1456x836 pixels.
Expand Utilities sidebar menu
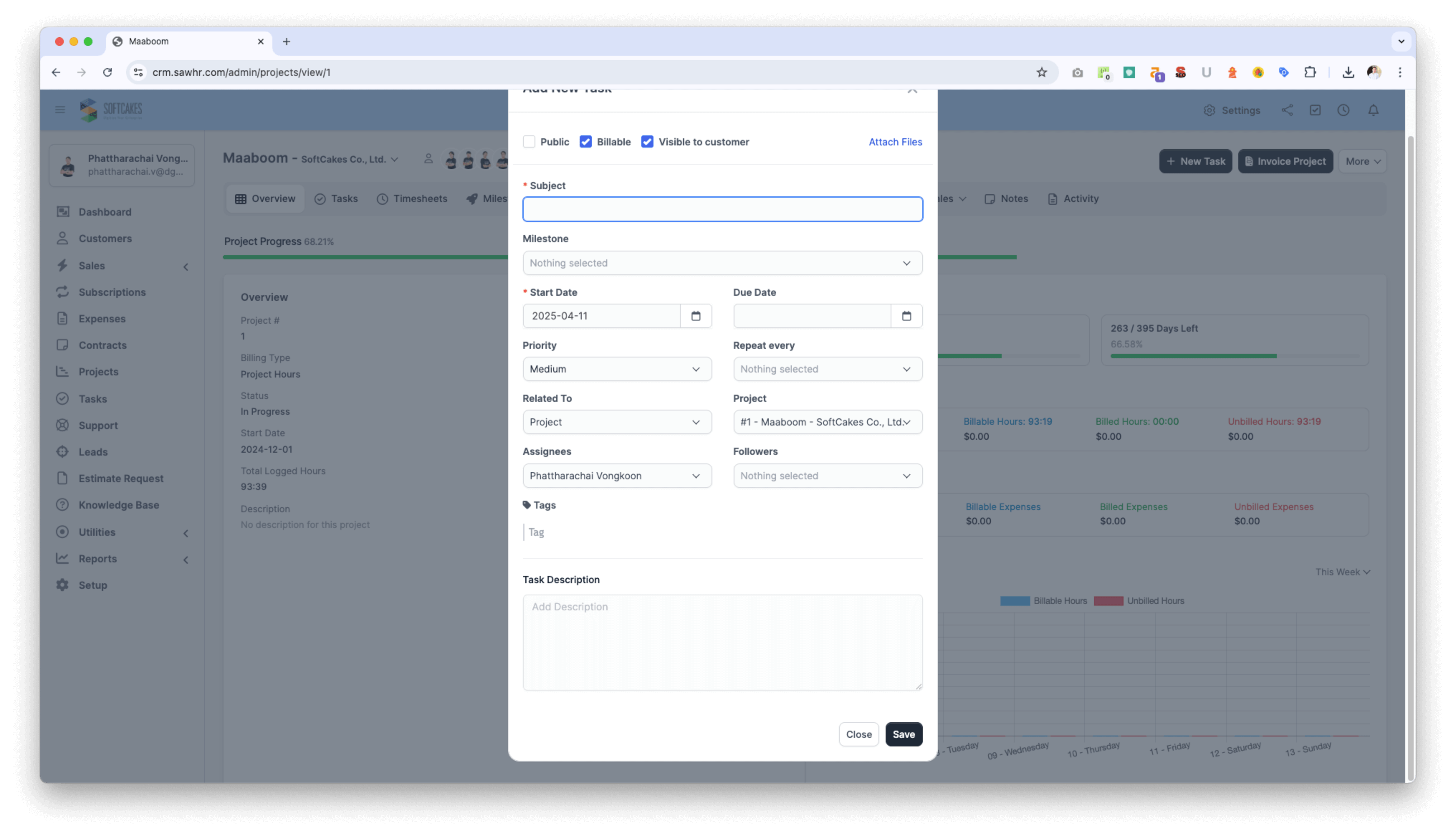tap(122, 532)
